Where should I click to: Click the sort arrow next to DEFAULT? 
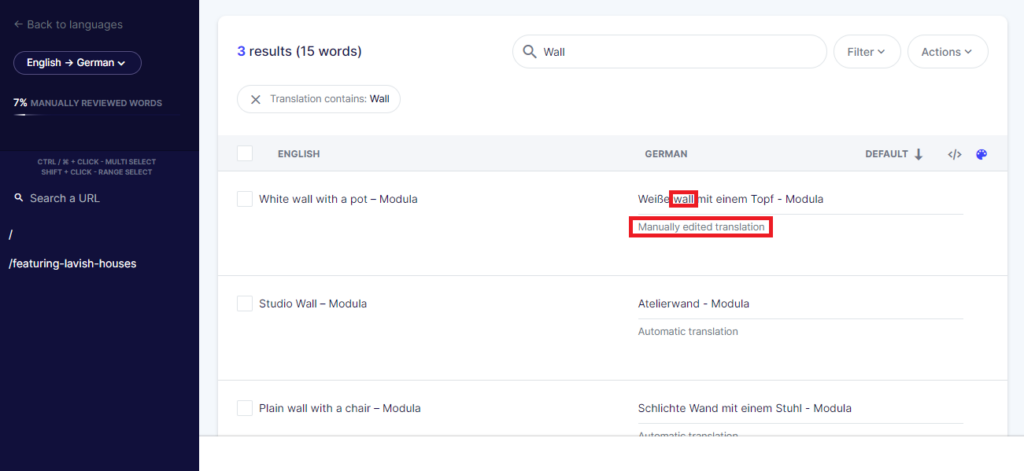pos(918,154)
